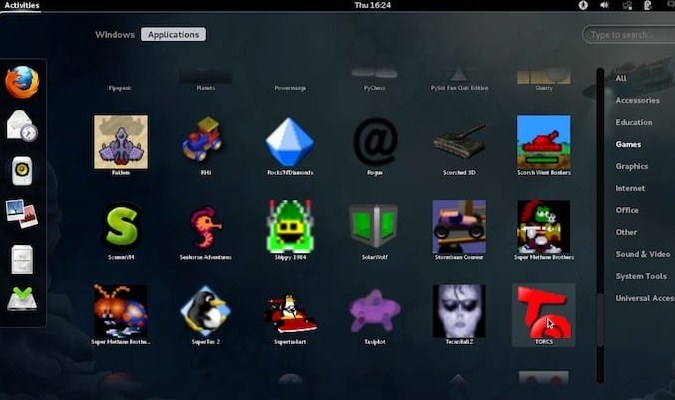
Task: Open the Rogue game @ icon
Action: coord(375,141)
